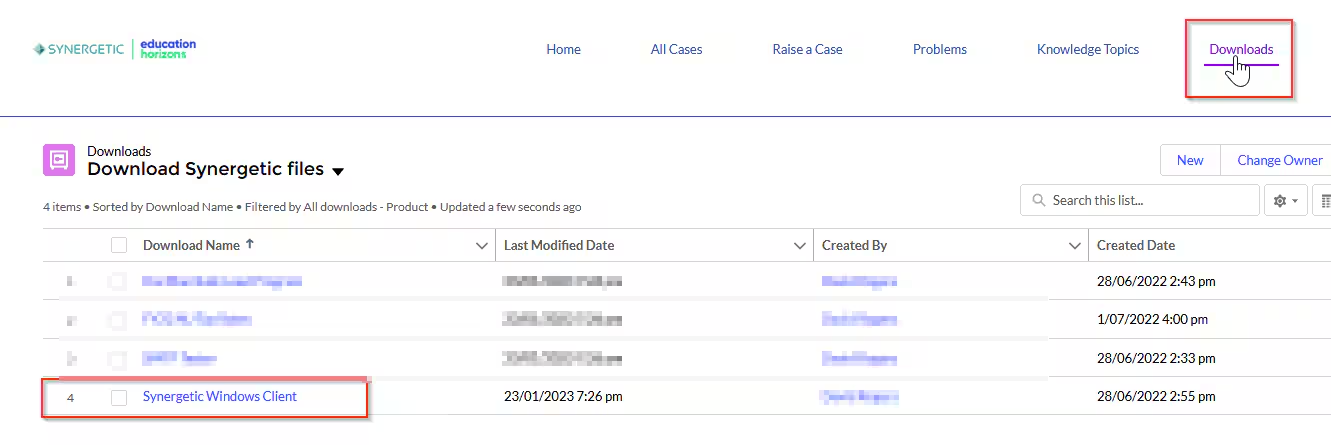
Task: Click the New button
Action: coord(1190,160)
